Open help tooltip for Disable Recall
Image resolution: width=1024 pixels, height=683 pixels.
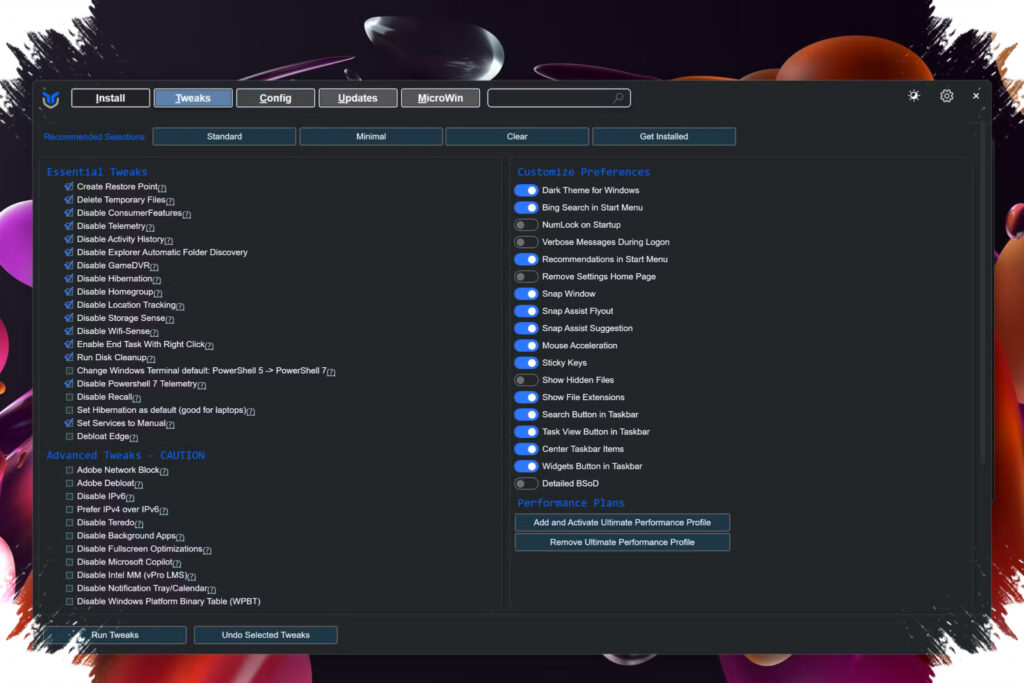136,398
